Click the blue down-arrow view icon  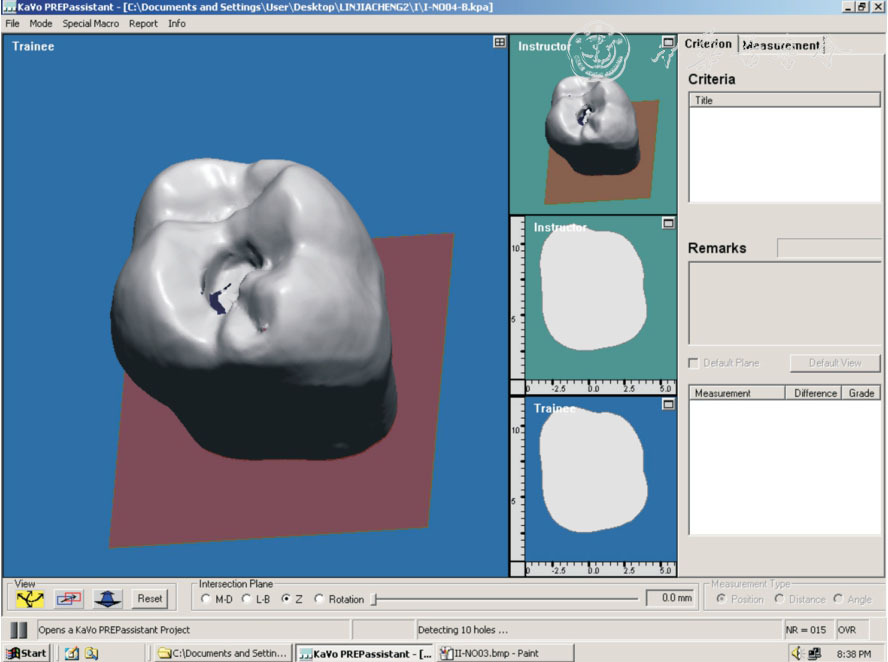[108, 599]
